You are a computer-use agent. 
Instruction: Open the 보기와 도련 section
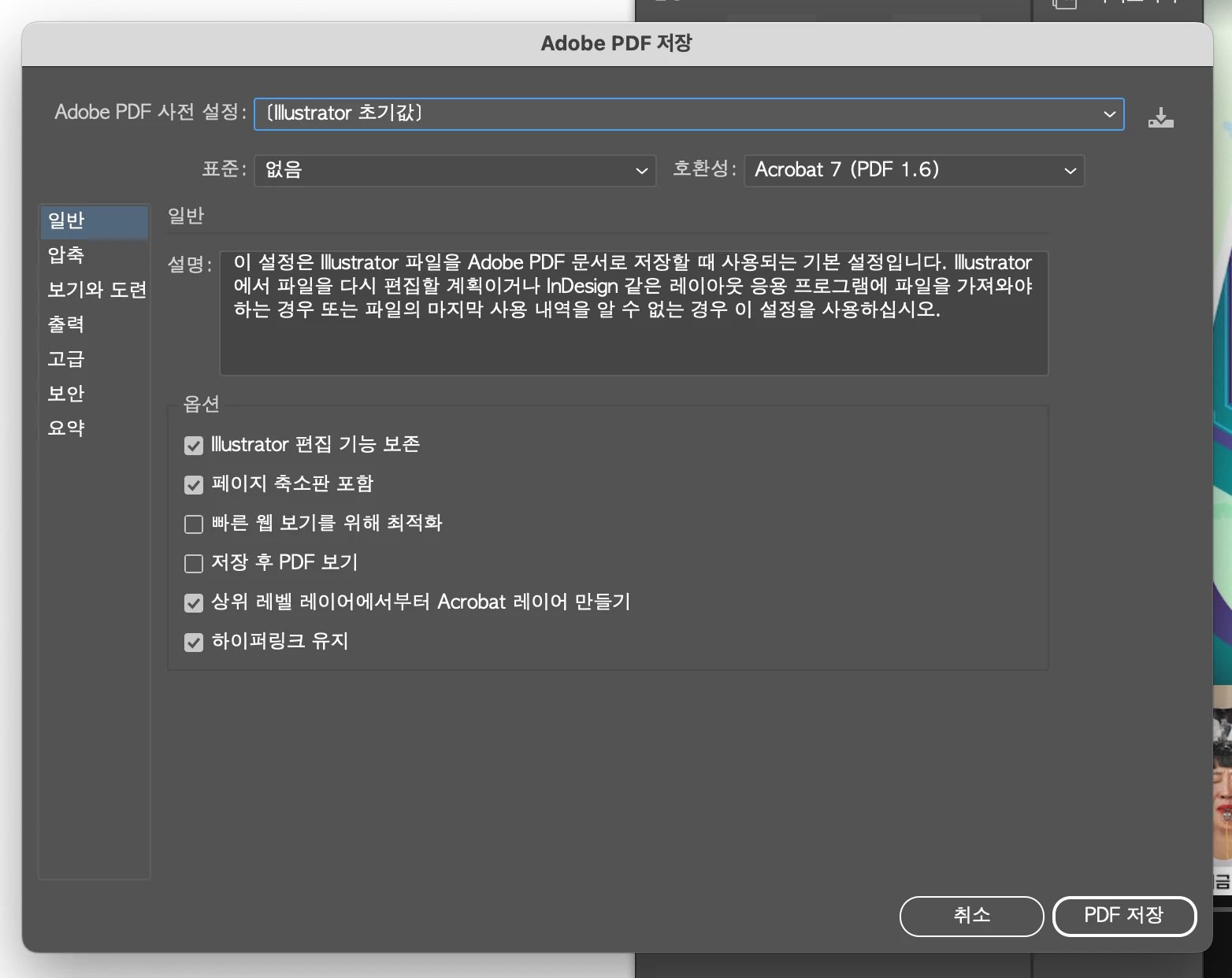coord(95,290)
